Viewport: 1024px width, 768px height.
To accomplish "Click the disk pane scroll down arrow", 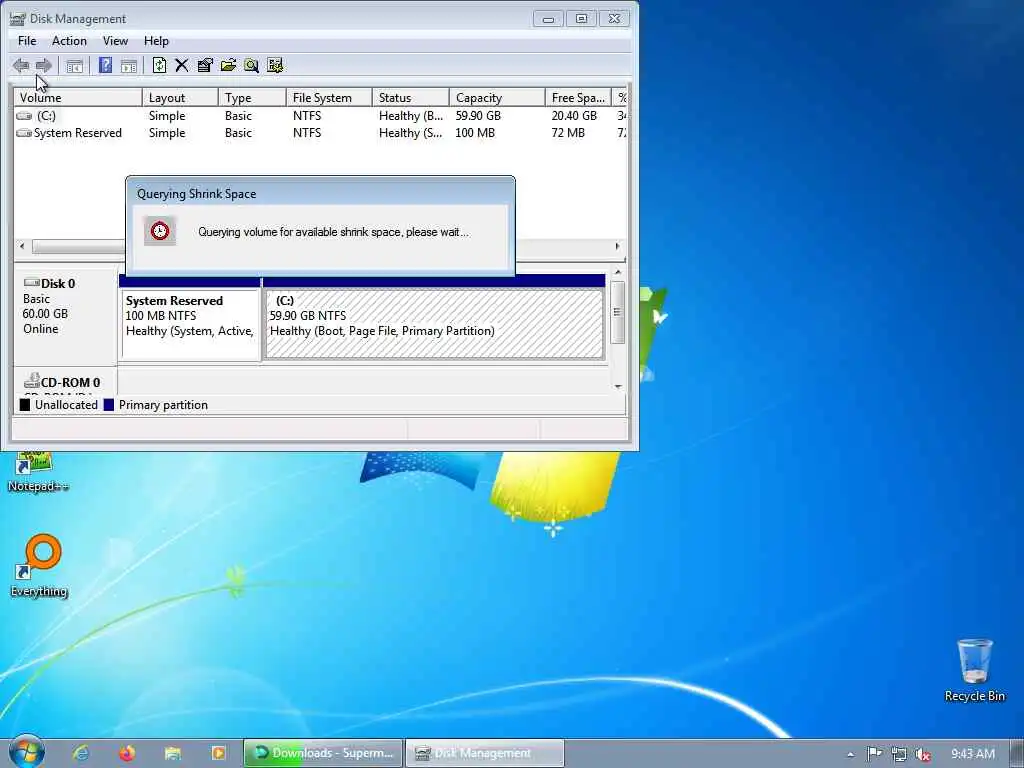I will [618, 386].
